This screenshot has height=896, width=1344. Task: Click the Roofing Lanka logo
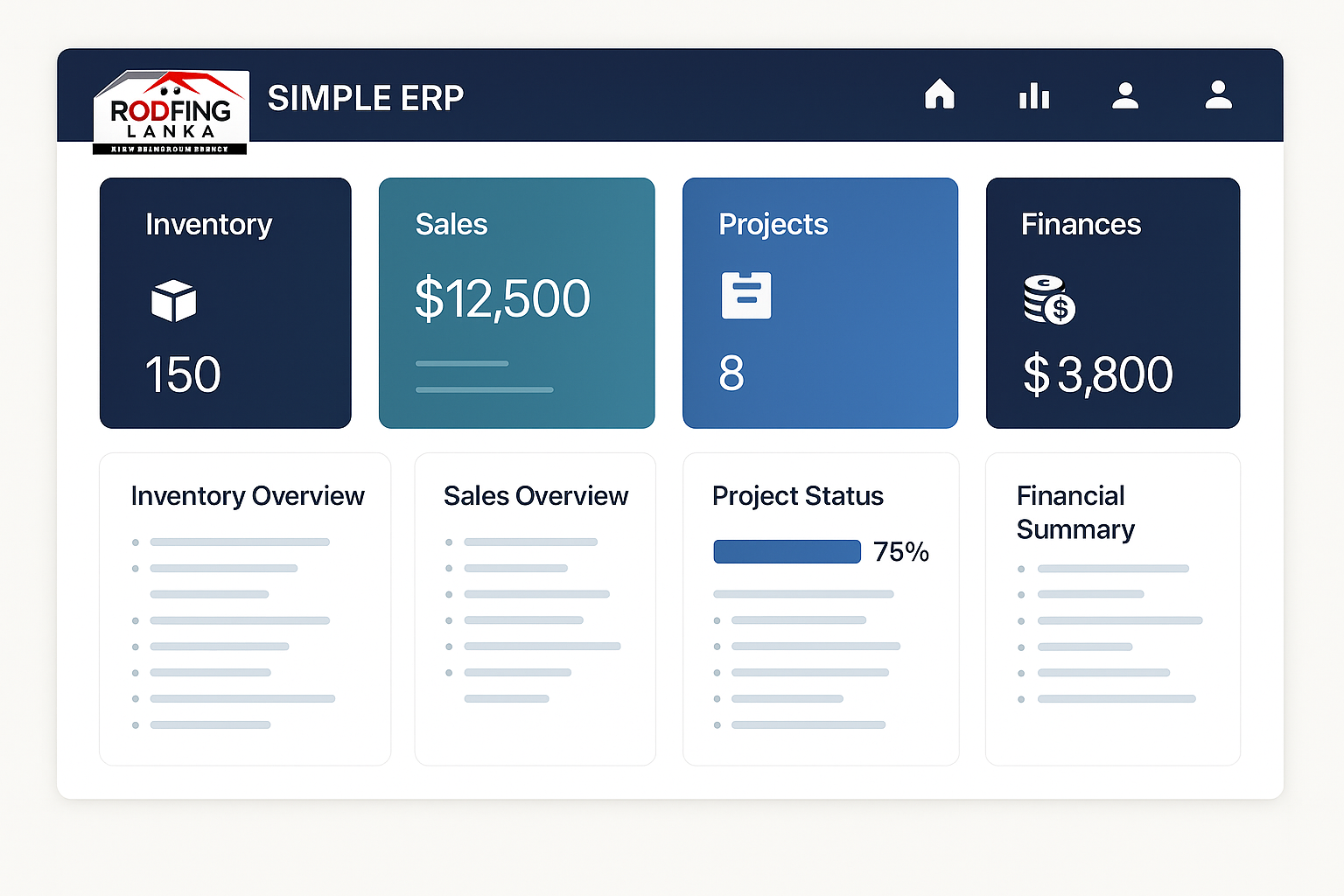[171, 112]
